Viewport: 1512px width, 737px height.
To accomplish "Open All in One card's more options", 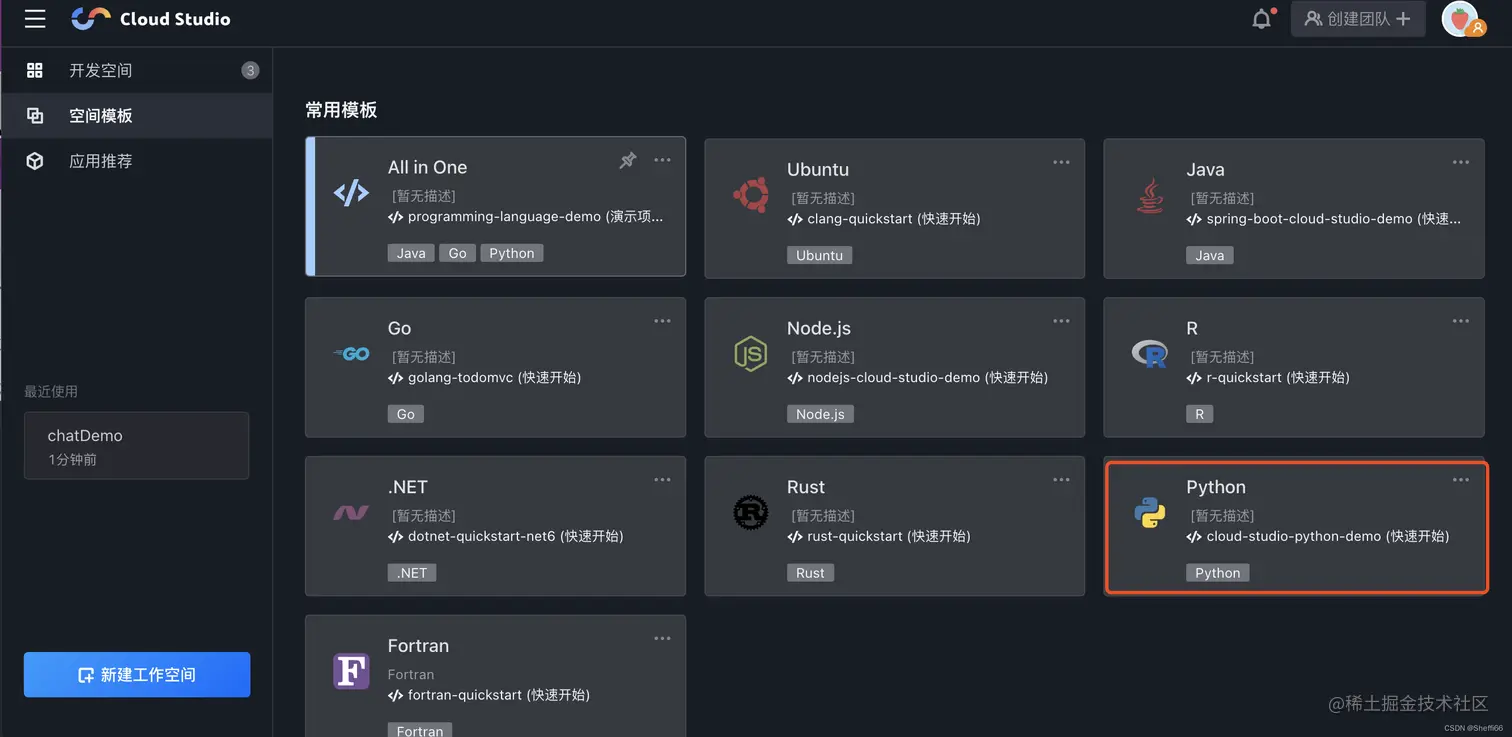I will click(x=662, y=160).
